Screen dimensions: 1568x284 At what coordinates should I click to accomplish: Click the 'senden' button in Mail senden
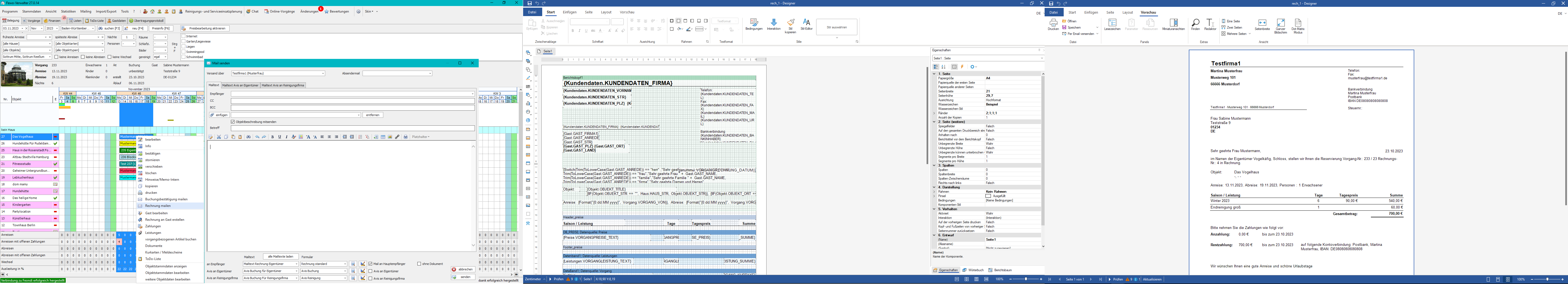click(x=463, y=277)
